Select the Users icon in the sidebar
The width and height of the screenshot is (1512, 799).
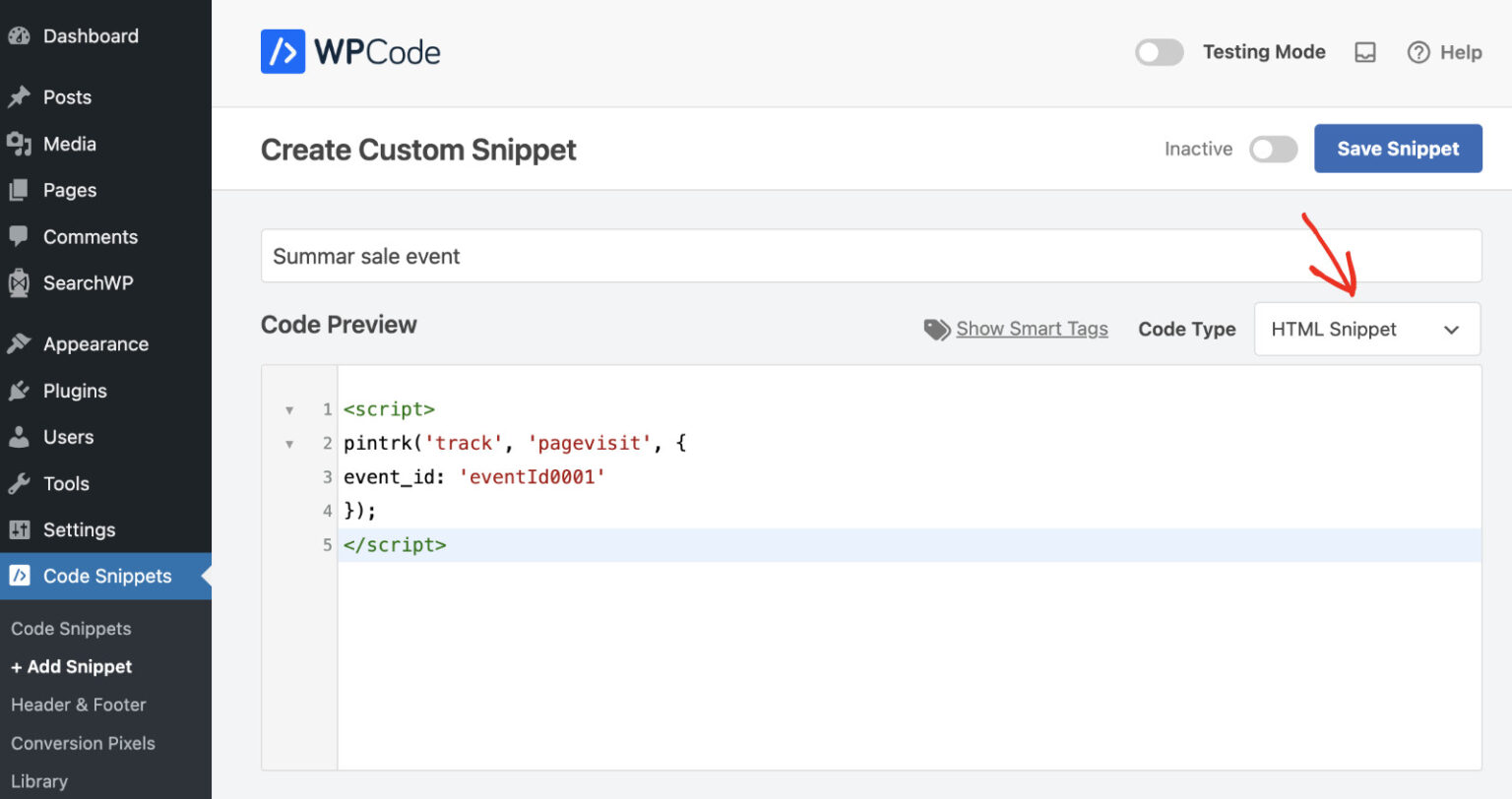[22, 437]
